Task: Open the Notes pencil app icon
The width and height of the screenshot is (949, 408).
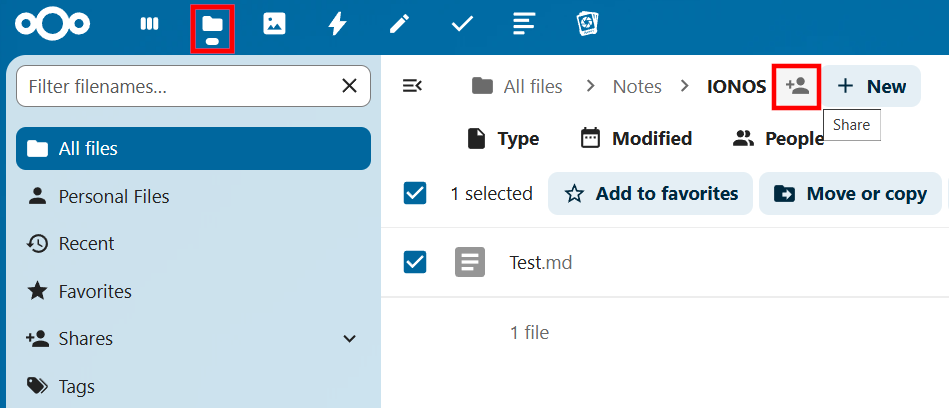Action: [400, 24]
